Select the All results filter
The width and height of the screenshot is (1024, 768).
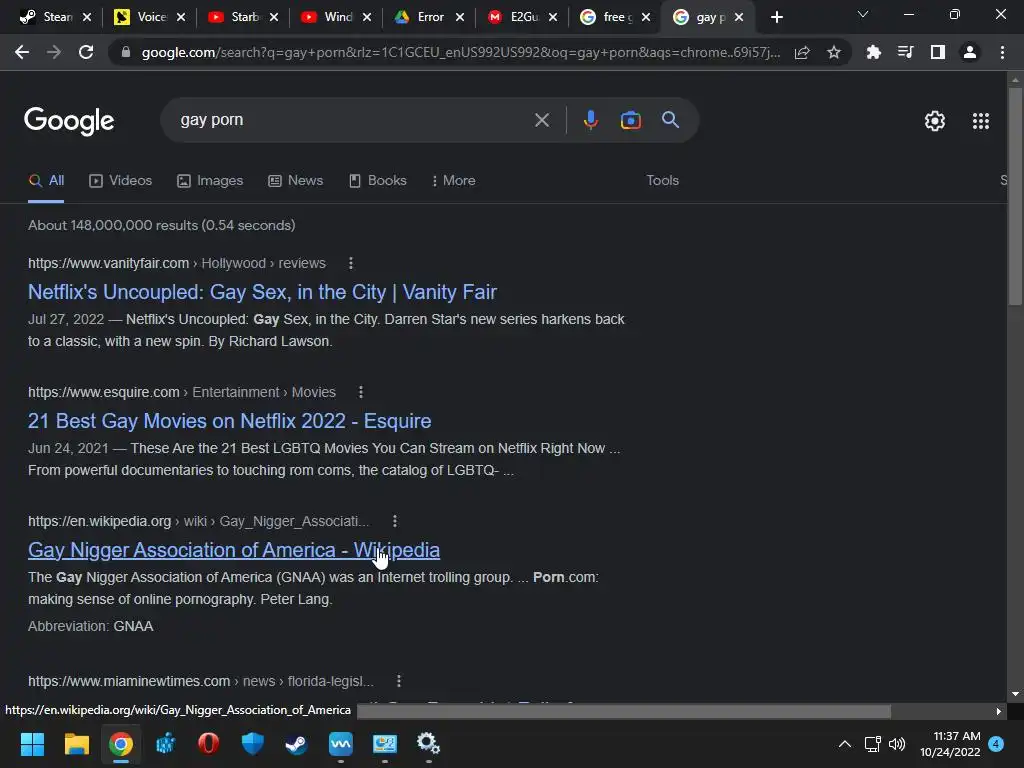coord(46,180)
